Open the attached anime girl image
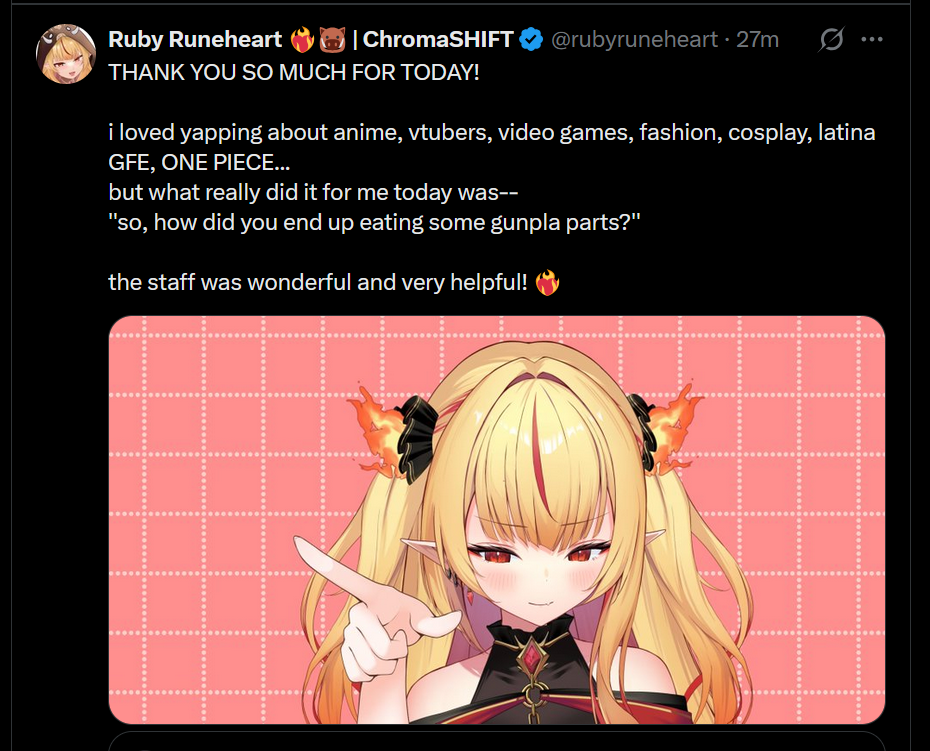 497,520
